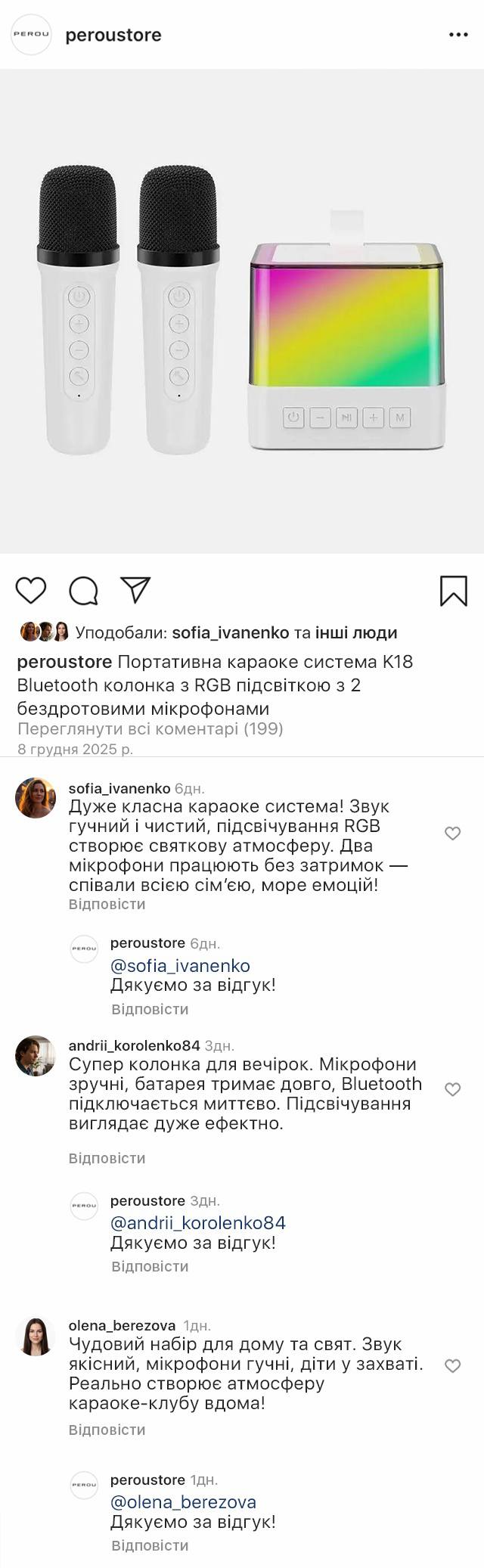The height and width of the screenshot is (1568, 484).
Task: Expand all 199 comments
Action: pos(150,728)
